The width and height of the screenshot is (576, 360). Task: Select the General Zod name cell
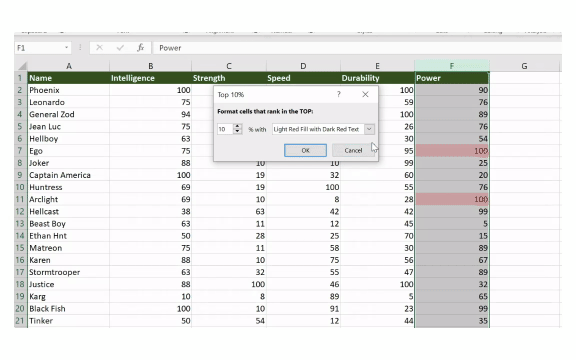69,114
